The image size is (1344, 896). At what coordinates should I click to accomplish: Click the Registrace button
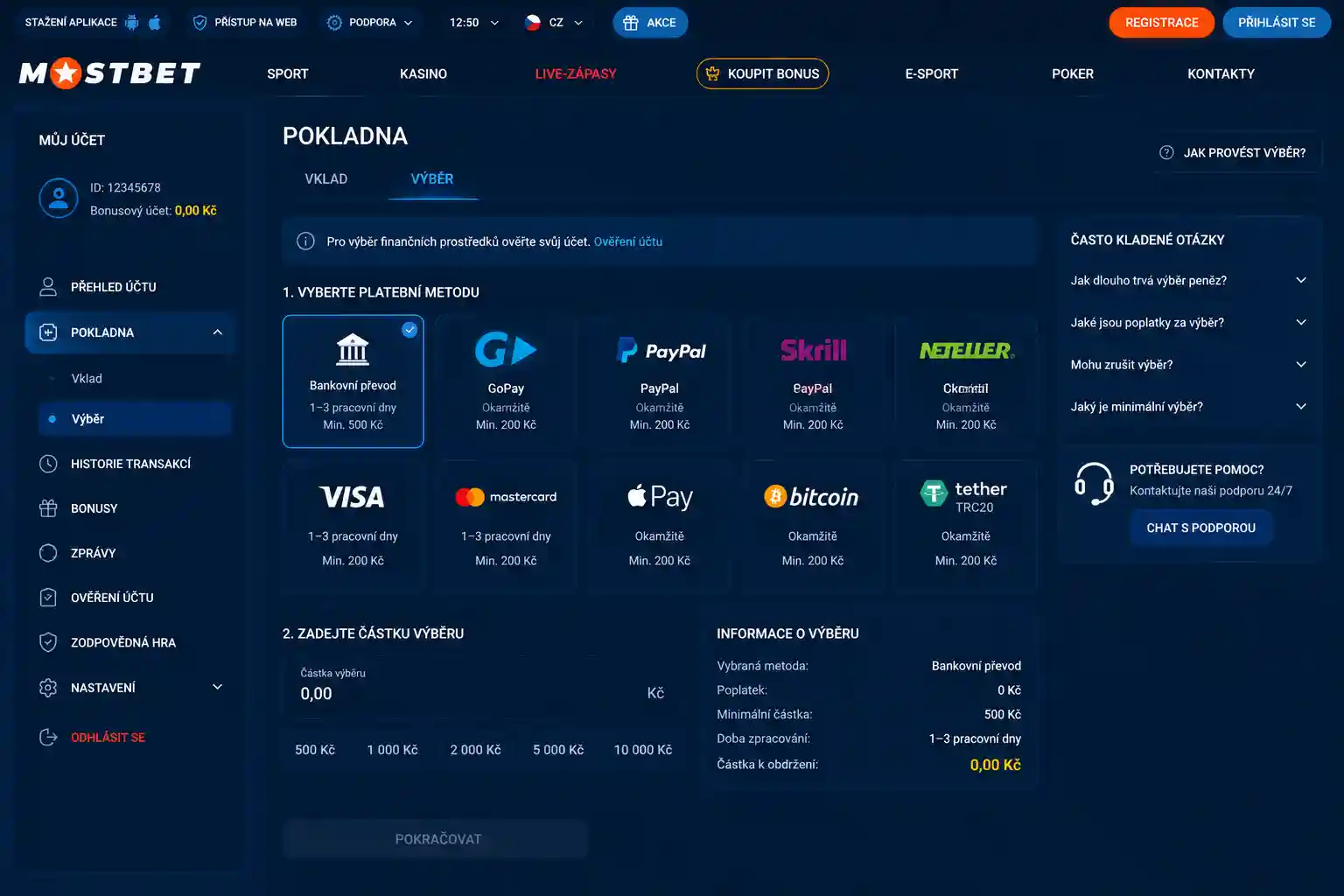(1162, 23)
